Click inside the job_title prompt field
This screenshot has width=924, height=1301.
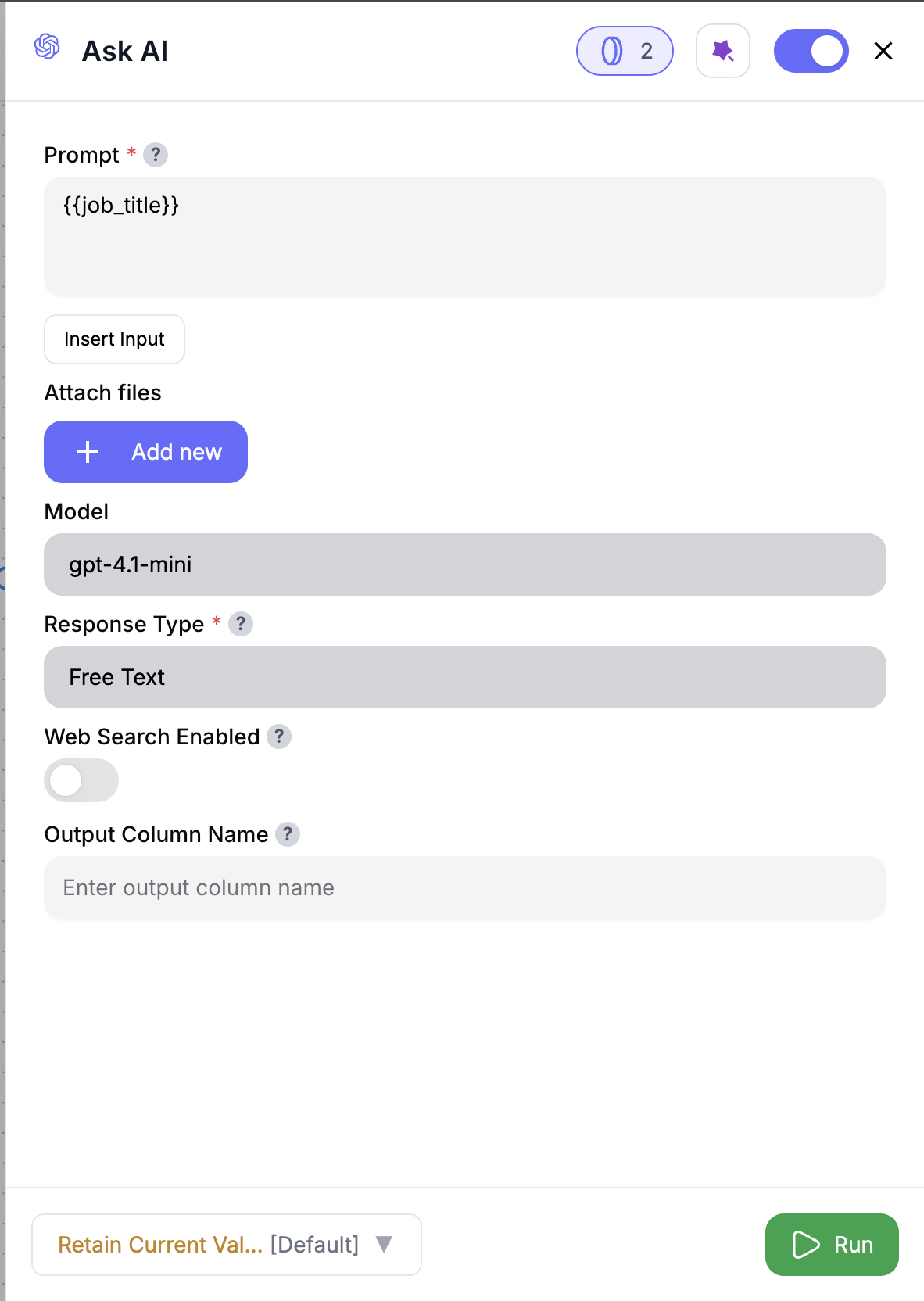point(464,235)
